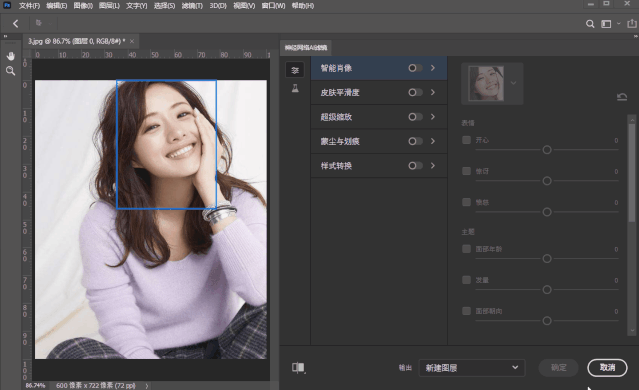Viewport: 639px width, 390px height.
Task: Open the all filters sliders icon
Action: (295, 70)
